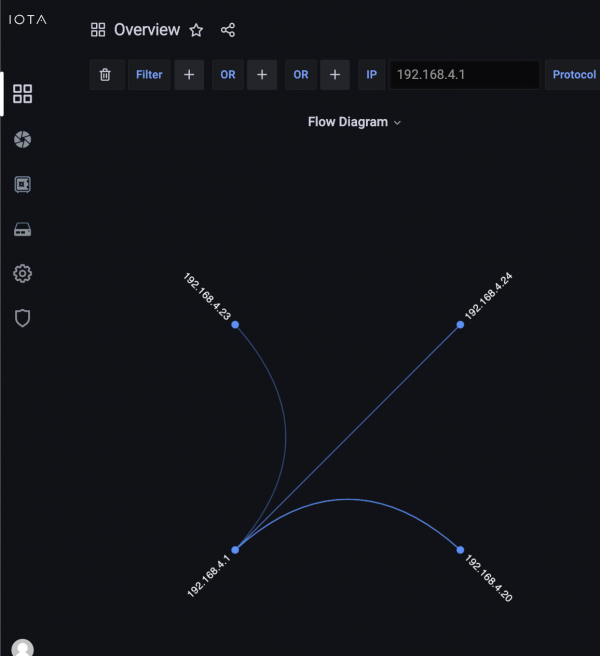The width and height of the screenshot is (600, 656).
Task: Click the IP address filter input field
Action: (x=465, y=75)
